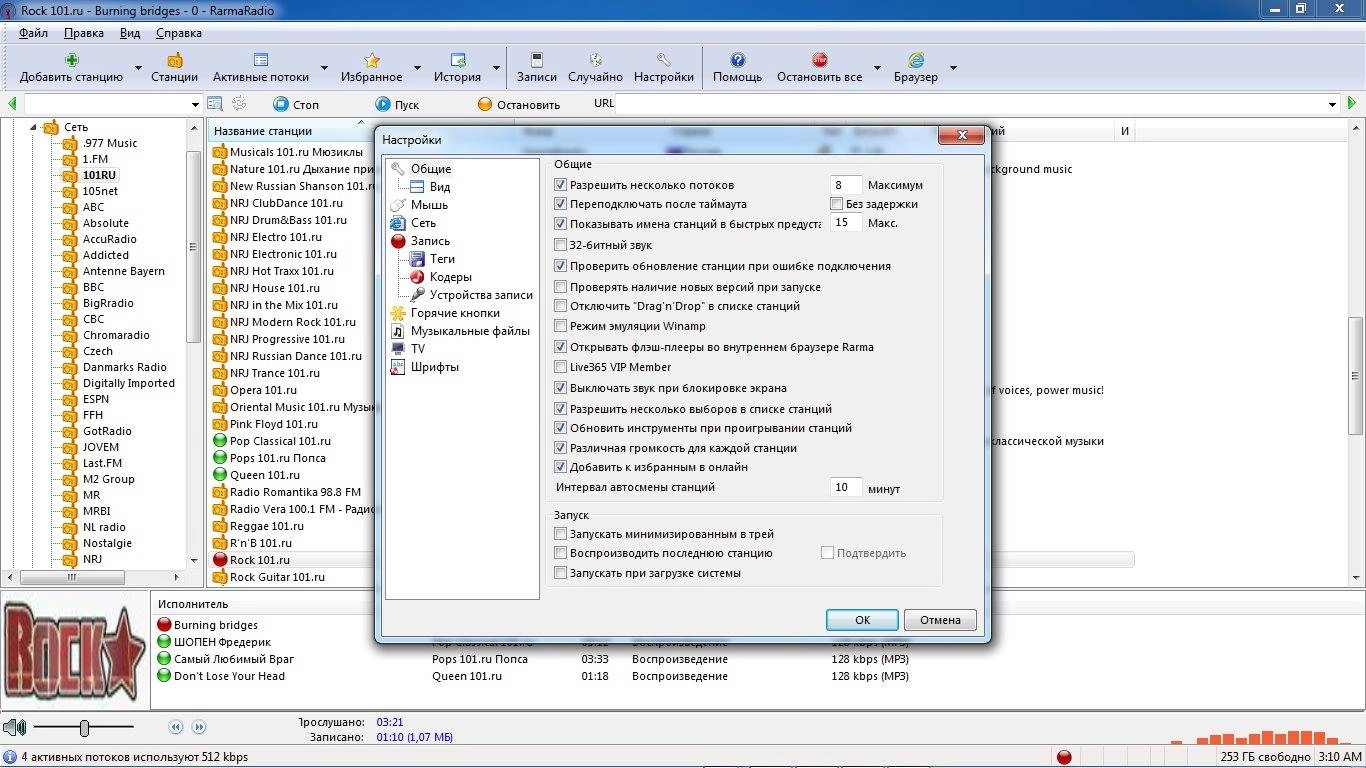The width and height of the screenshot is (1366, 768).
Task: Click the speaker mute icon
Action: [x=14, y=727]
